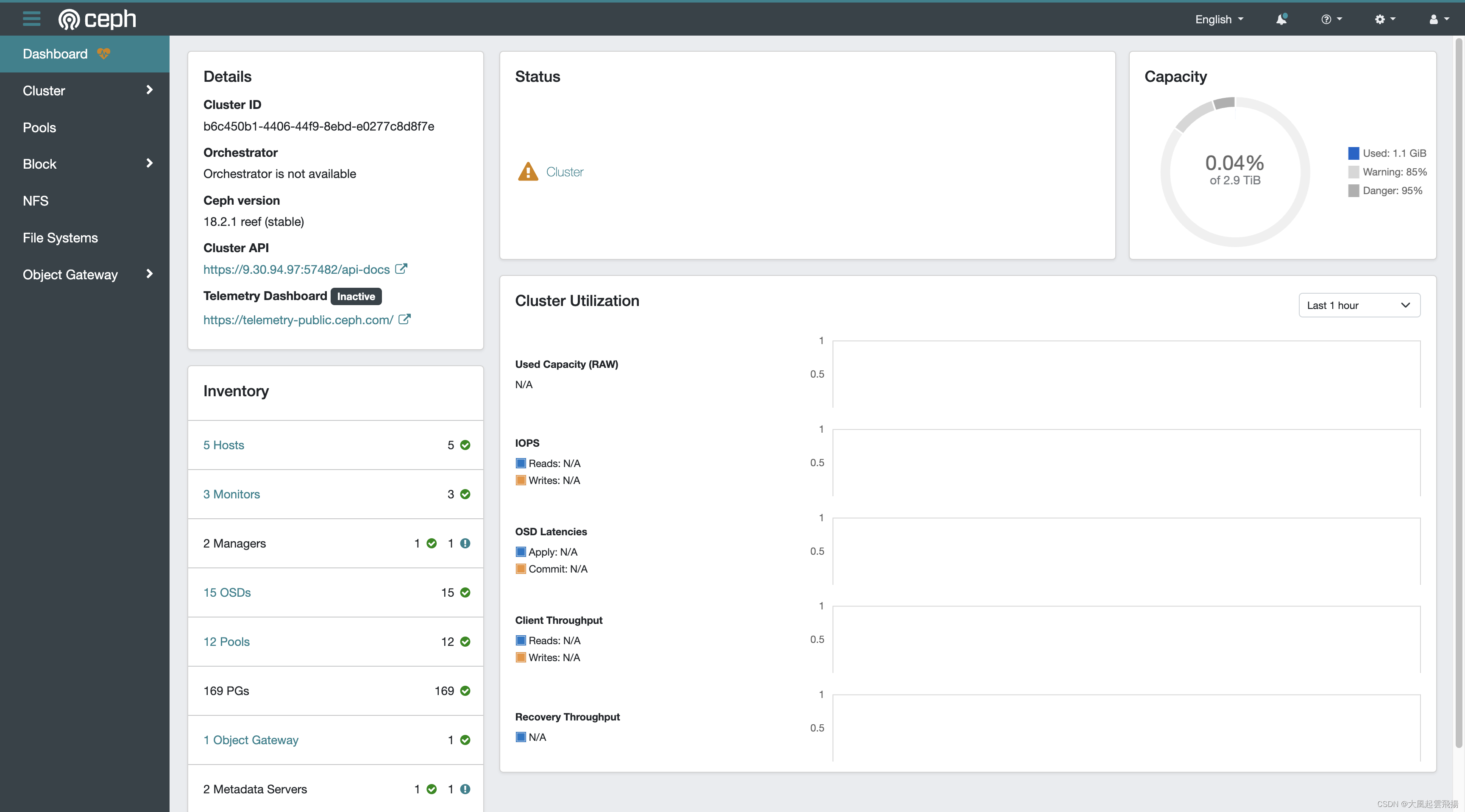The width and height of the screenshot is (1465, 812).
Task: Click the 15 OSDs inventory item
Action: pyautogui.click(x=227, y=592)
